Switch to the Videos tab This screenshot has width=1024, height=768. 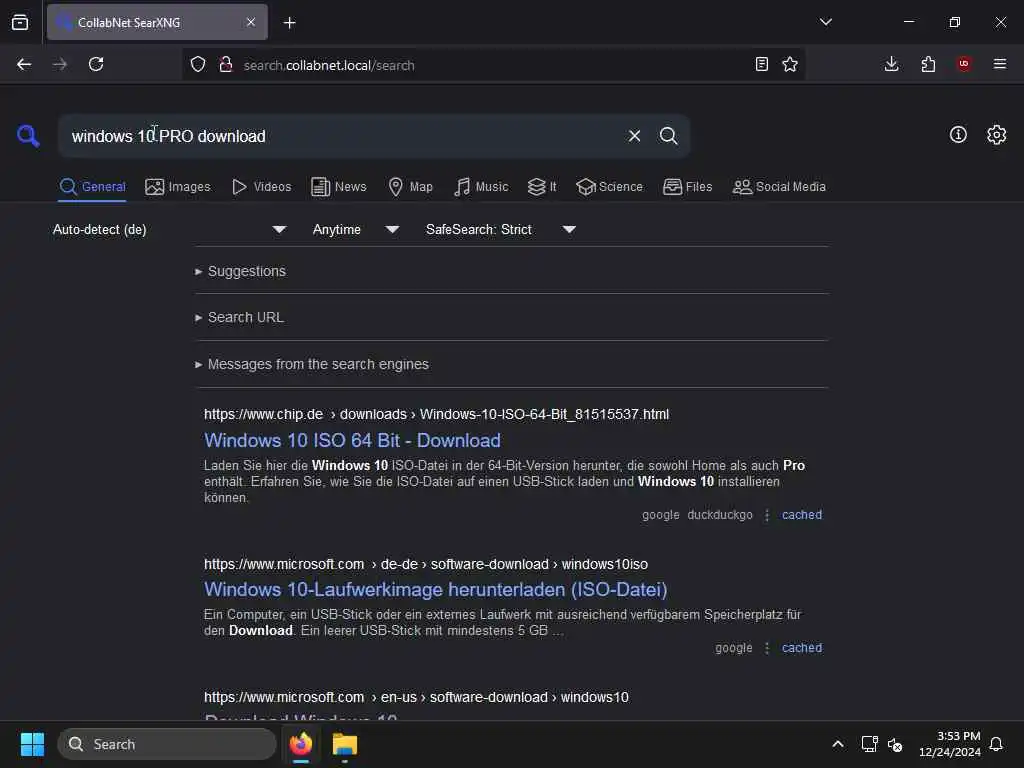[262, 187]
